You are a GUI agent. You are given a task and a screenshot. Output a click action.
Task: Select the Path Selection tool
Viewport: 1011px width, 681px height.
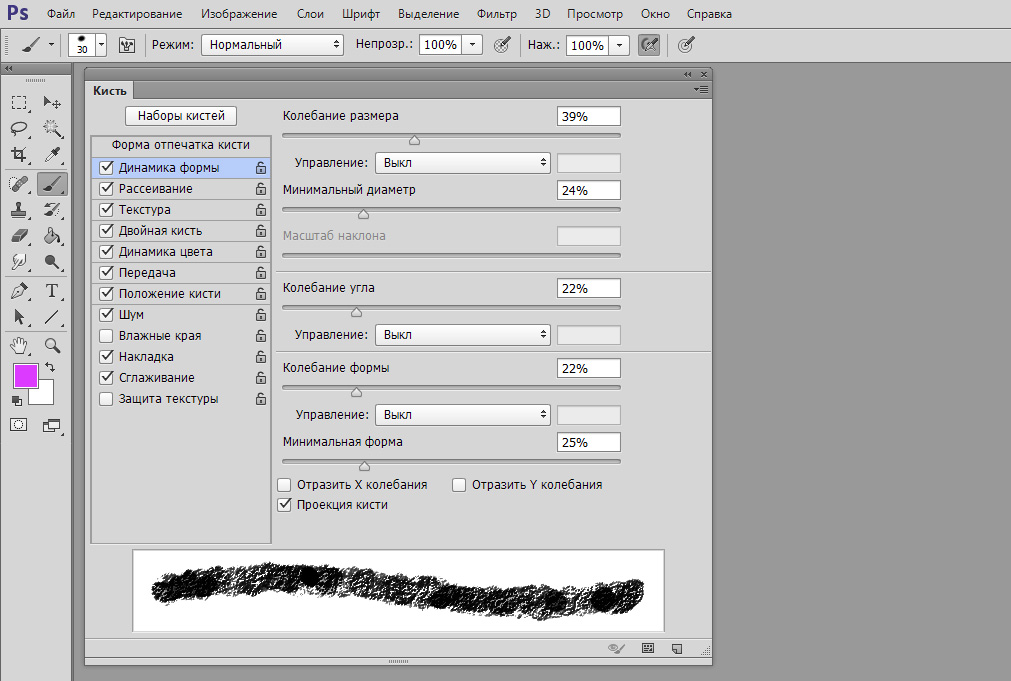tap(19, 317)
